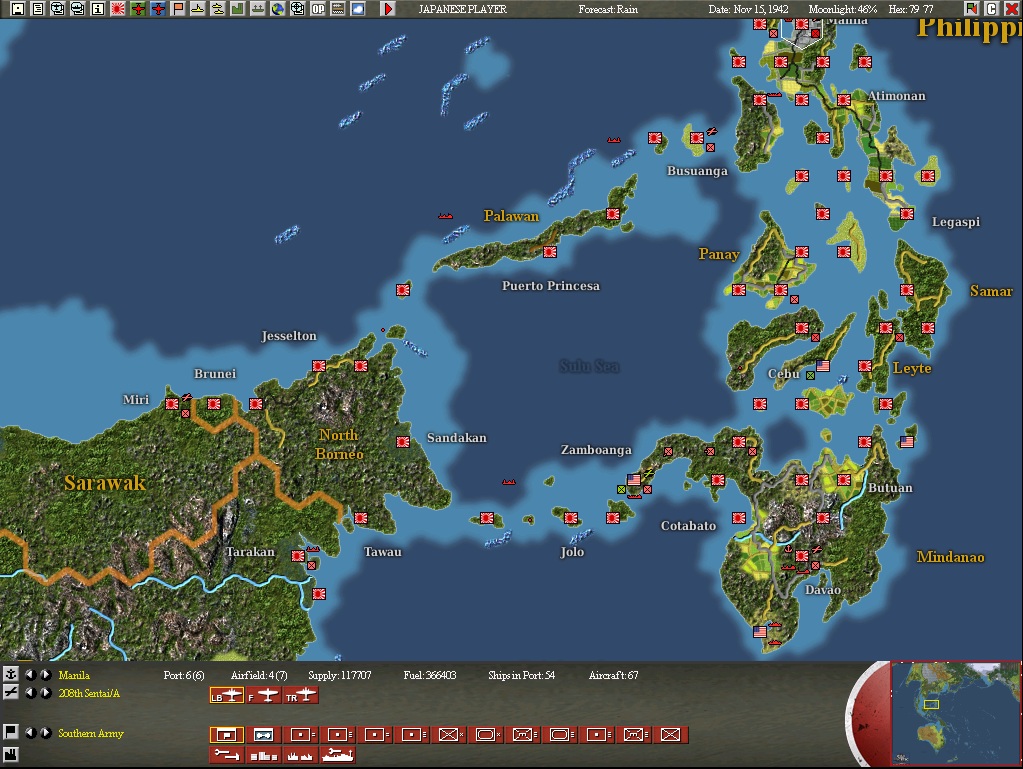The width and height of the screenshot is (1023, 769).
Task: Click the Moonlight: 46% text
Action: click(x=842, y=9)
